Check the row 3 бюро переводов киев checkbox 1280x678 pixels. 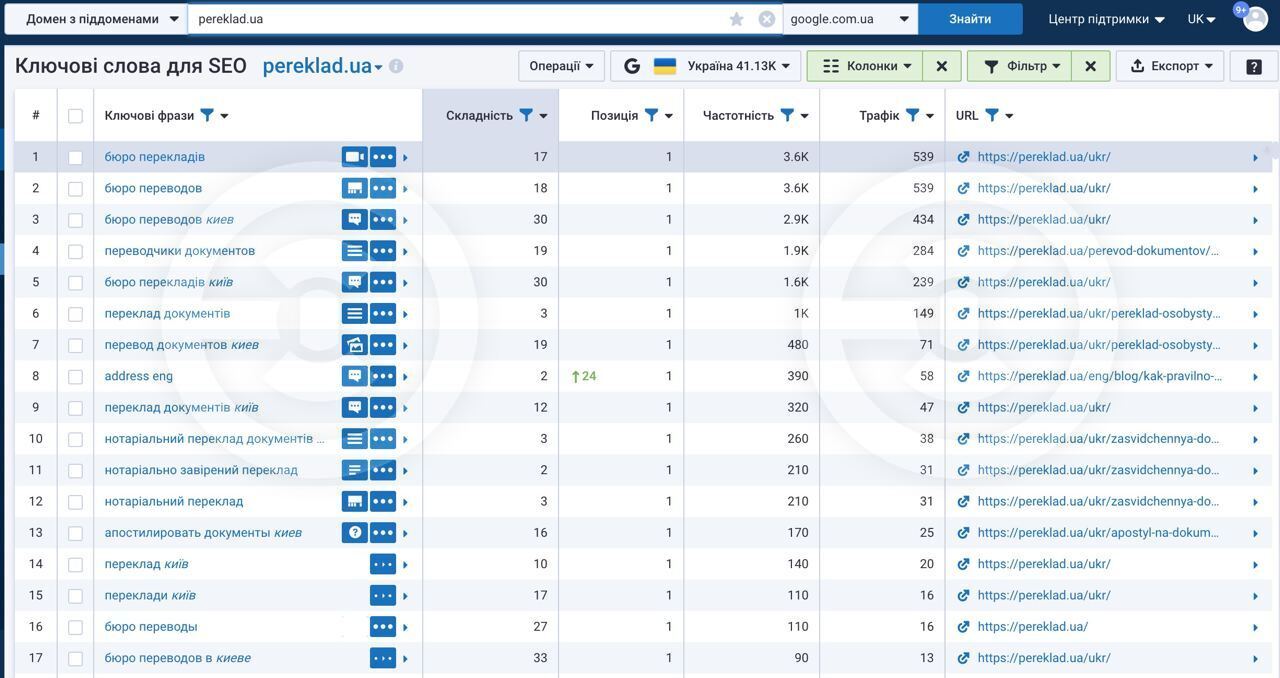point(75,220)
